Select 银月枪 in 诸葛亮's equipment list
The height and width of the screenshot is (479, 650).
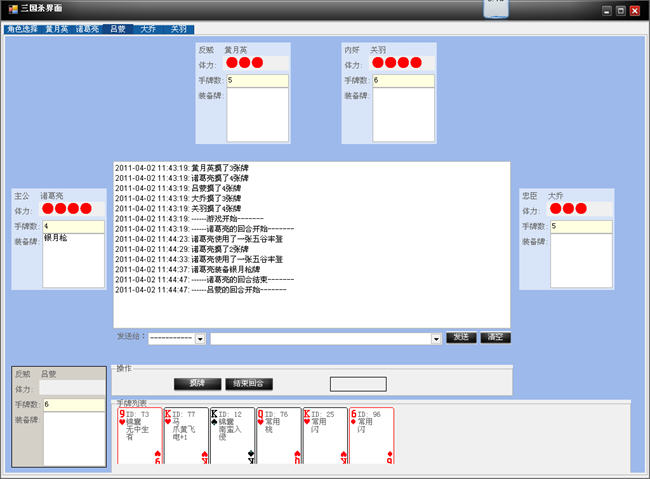56,238
